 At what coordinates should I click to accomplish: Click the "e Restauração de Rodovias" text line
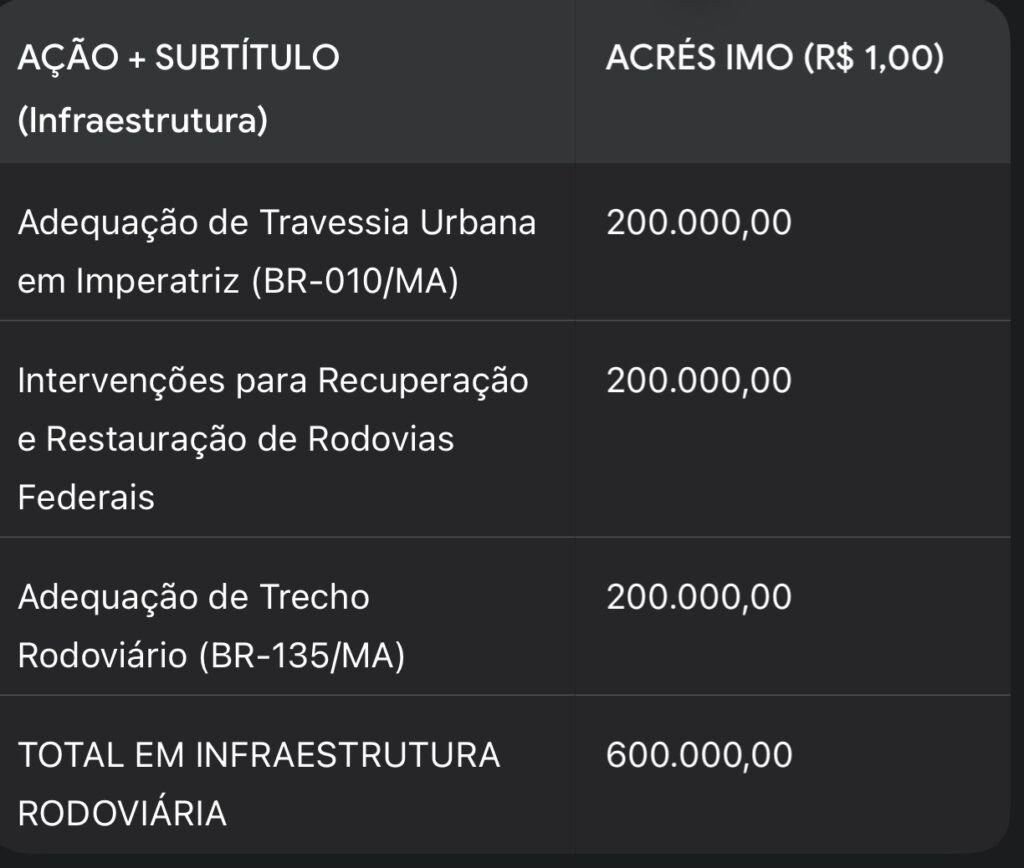click(236, 439)
